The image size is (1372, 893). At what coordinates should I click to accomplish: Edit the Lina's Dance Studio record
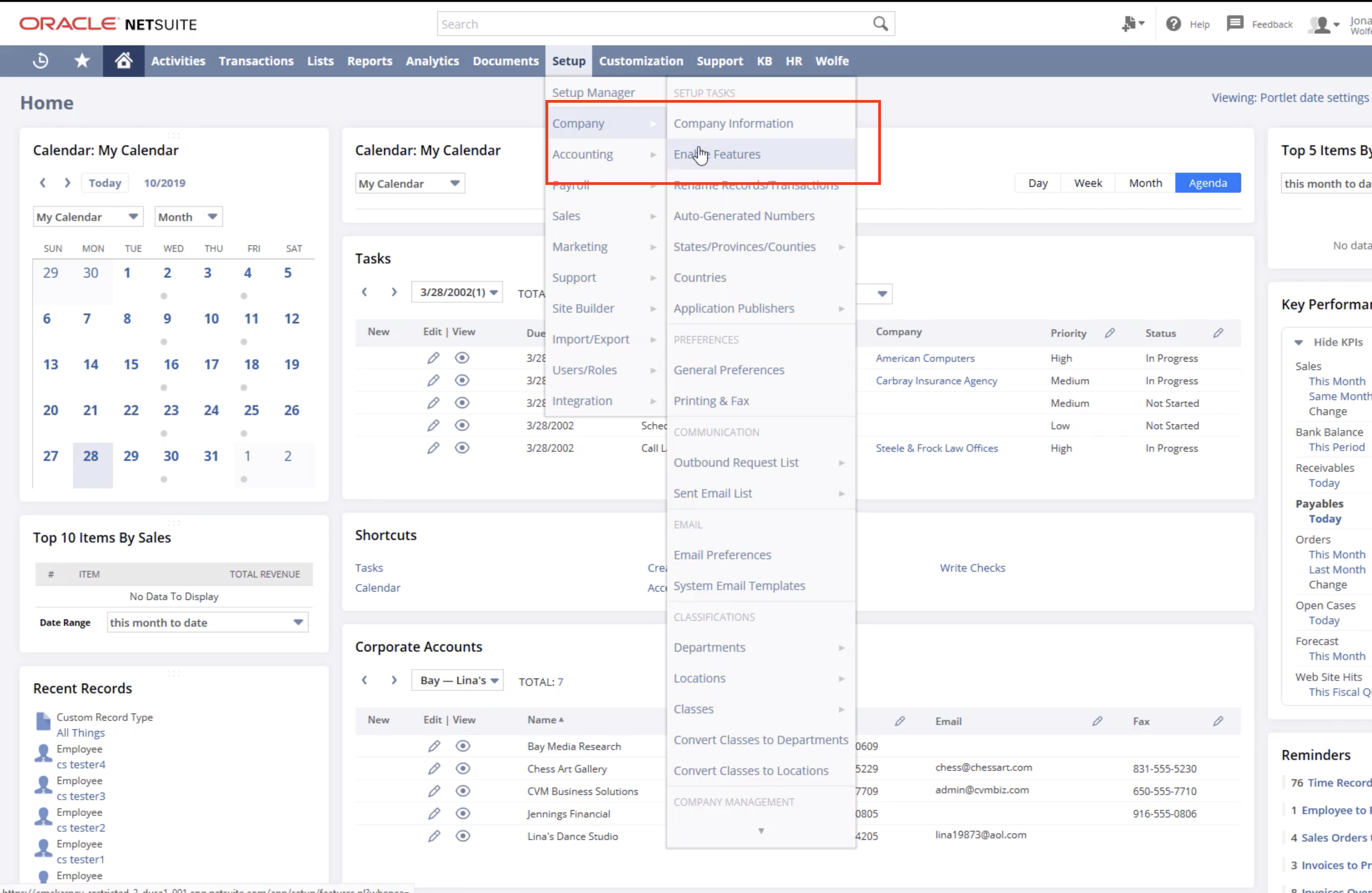click(433, 836)
